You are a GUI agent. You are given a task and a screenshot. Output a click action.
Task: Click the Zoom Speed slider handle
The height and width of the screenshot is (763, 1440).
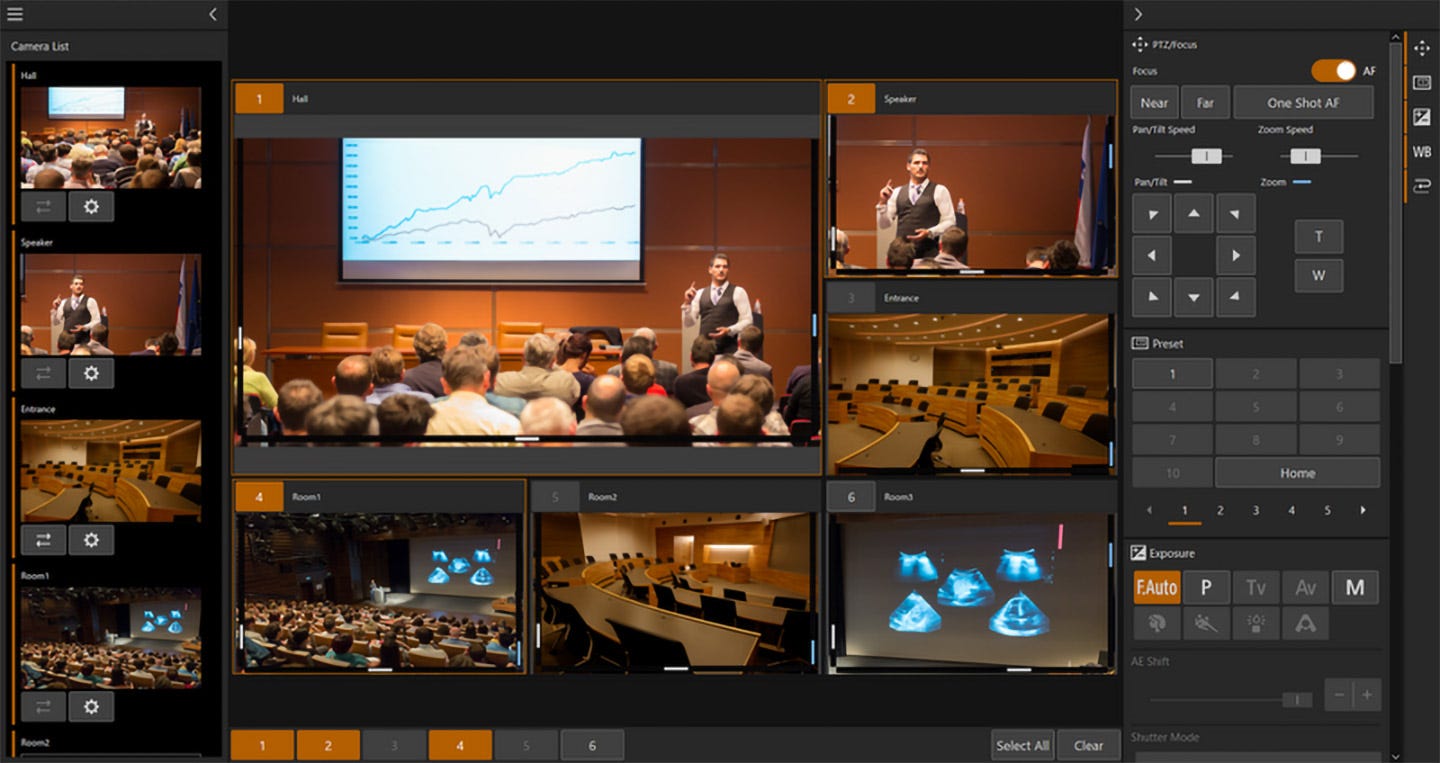coord(1304,156)
